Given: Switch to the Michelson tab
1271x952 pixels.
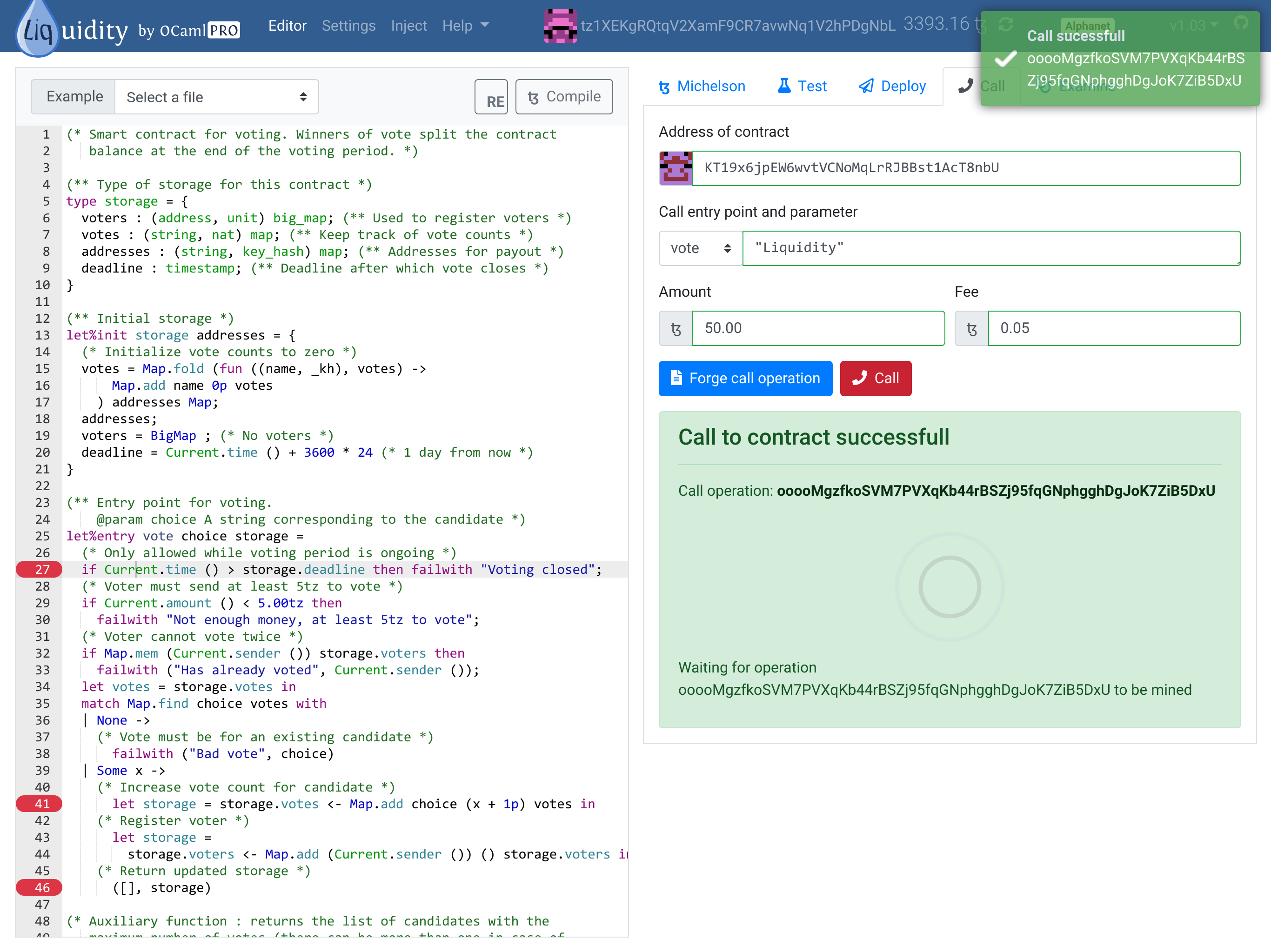Looking at the screenshot, I should (702, 86).
